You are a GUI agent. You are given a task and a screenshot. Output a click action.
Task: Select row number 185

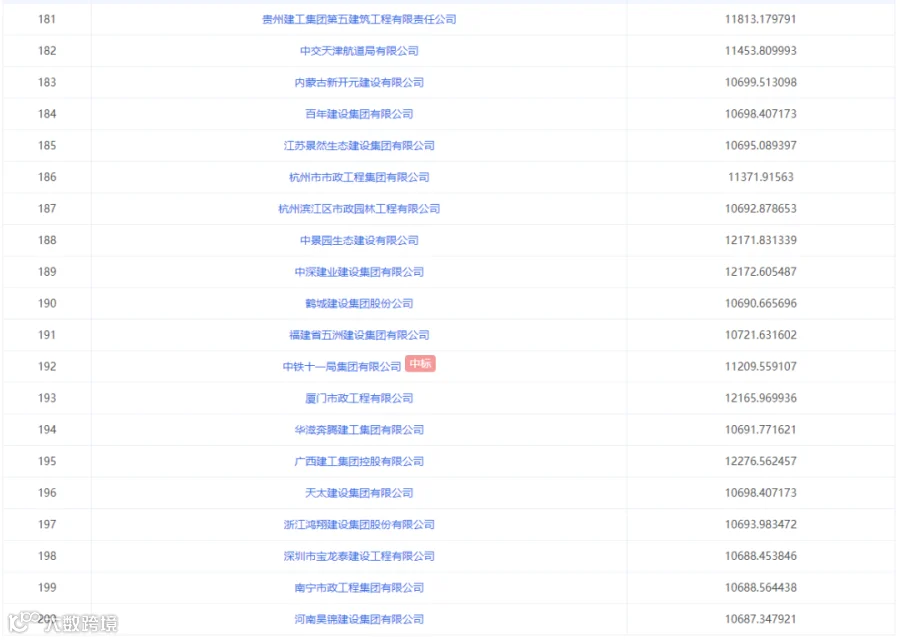point(47,145)
